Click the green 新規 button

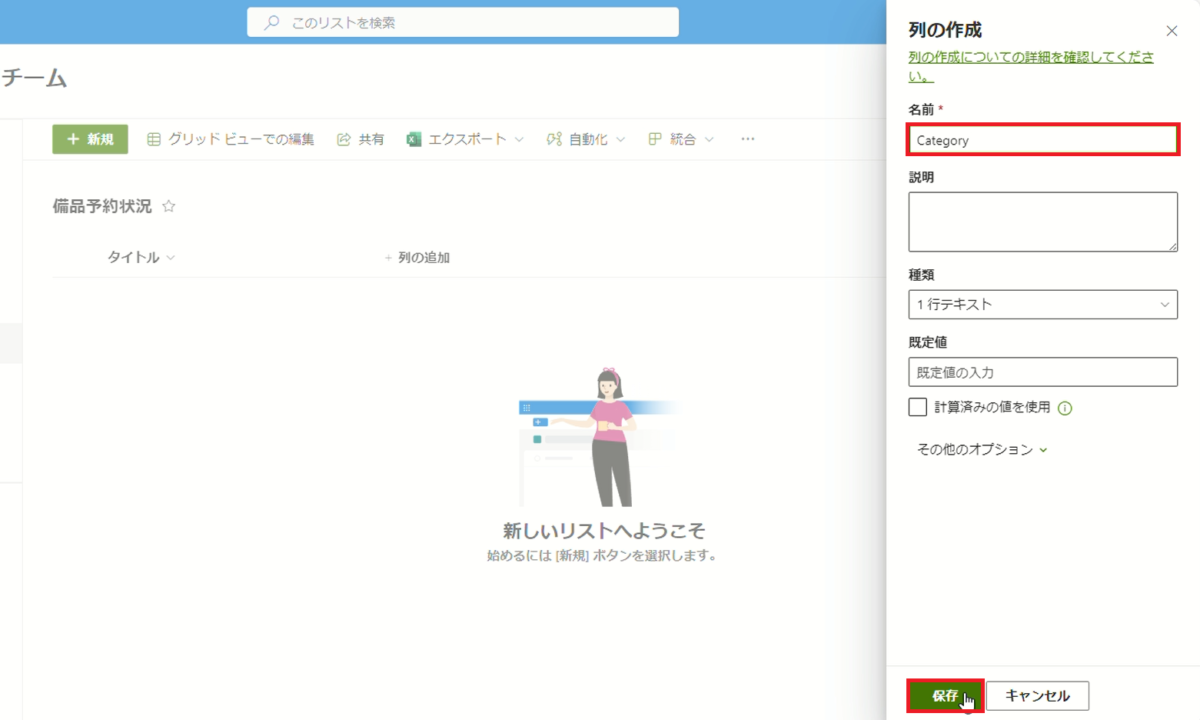coord(90,139)
